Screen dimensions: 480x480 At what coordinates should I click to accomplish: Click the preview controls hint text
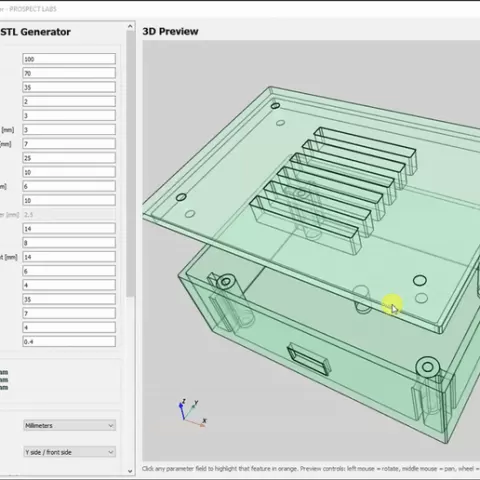tap(311, 469)
